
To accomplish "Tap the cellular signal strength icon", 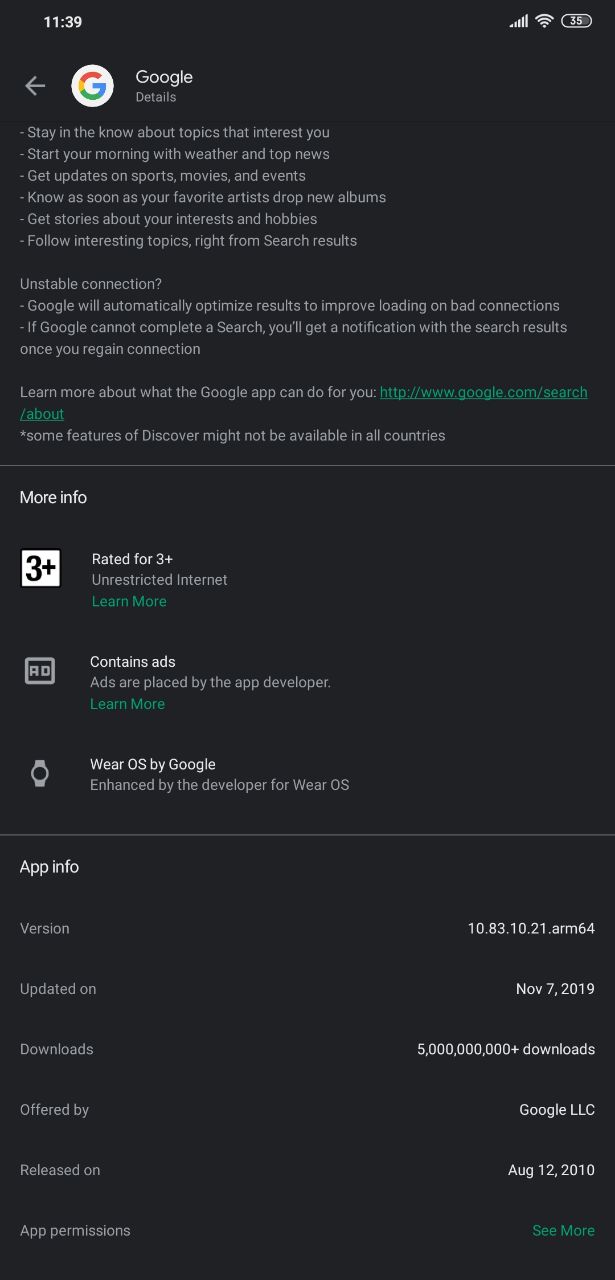I will point(519,21).
